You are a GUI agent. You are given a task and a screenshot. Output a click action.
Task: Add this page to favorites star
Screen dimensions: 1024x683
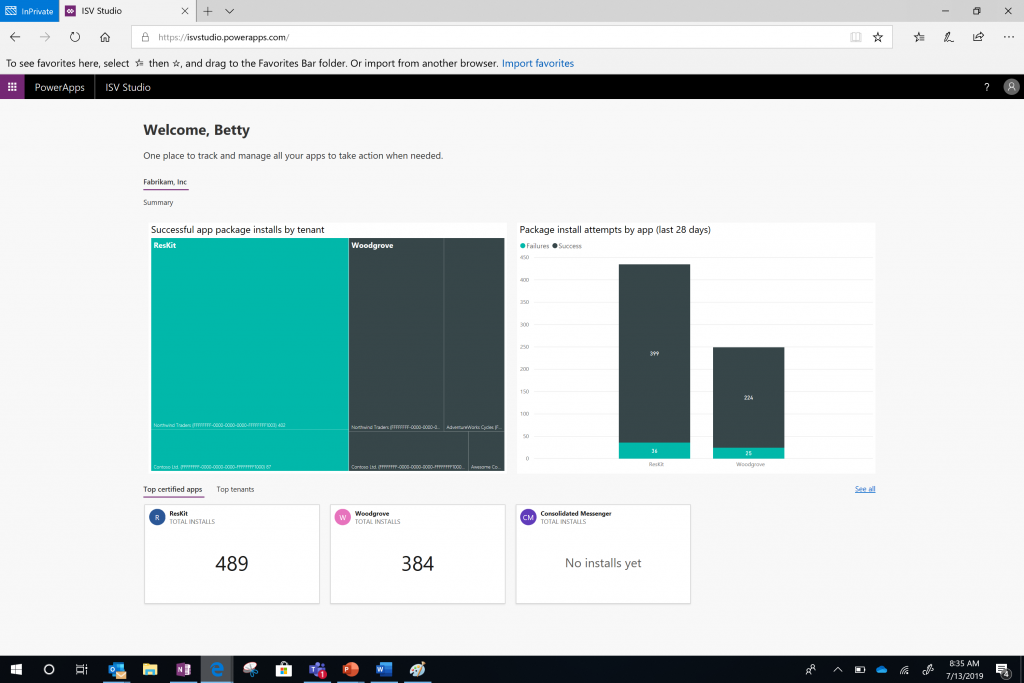pyautogui.click(x=878, y=37)
